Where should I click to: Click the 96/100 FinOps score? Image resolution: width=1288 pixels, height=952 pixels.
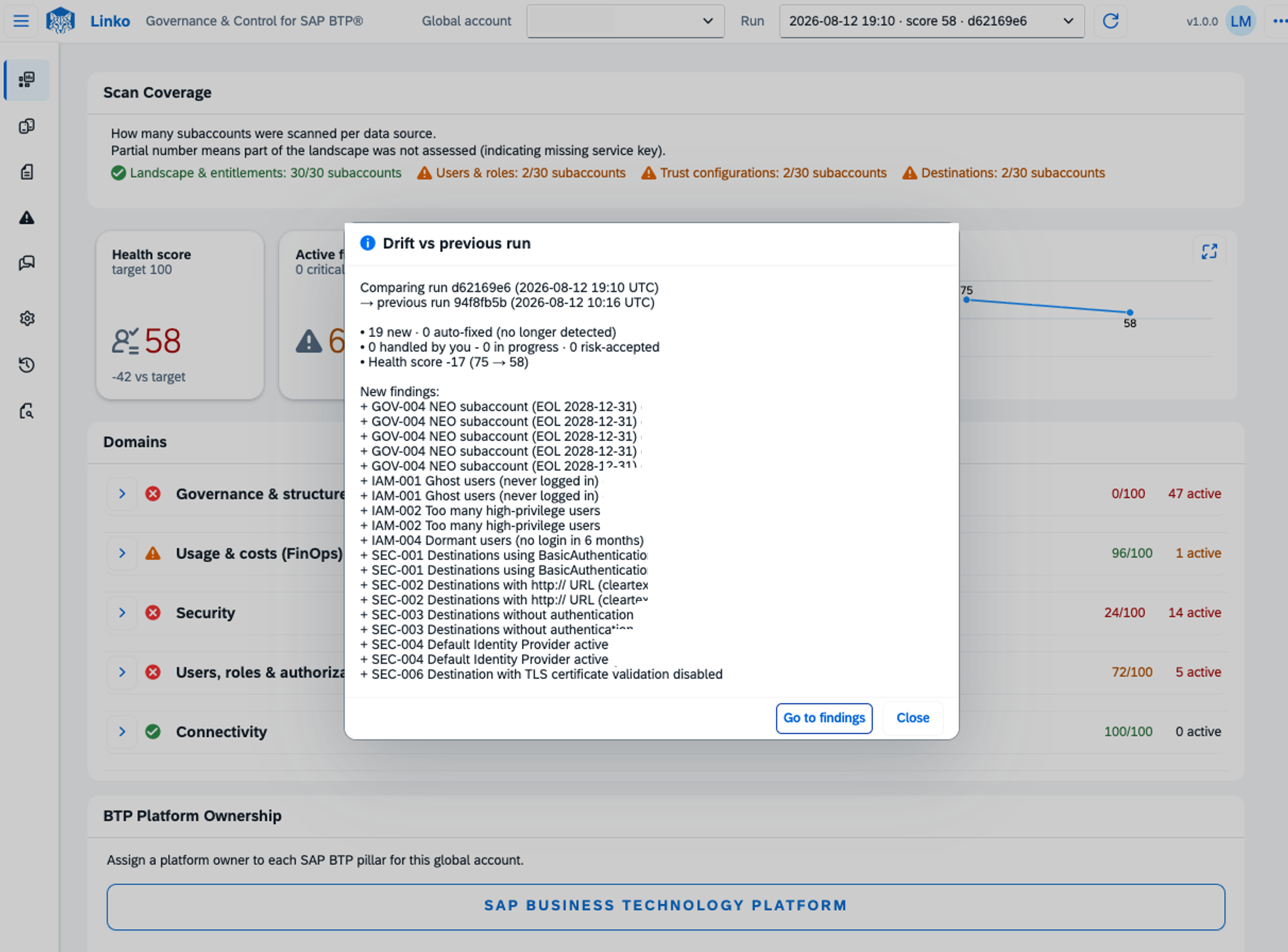pos(1132,553)
